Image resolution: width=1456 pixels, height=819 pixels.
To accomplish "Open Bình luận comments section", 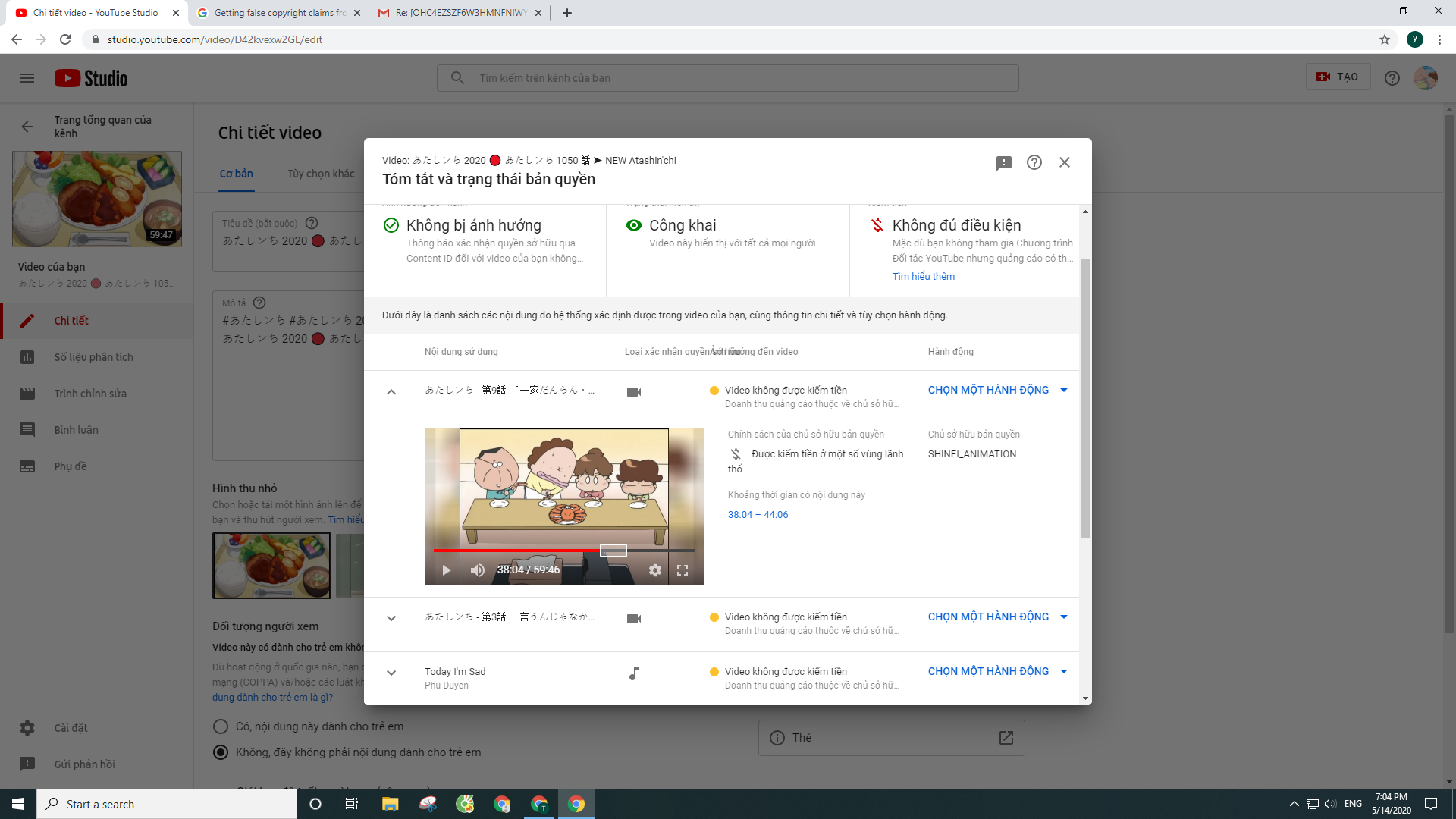I will 97,430.
